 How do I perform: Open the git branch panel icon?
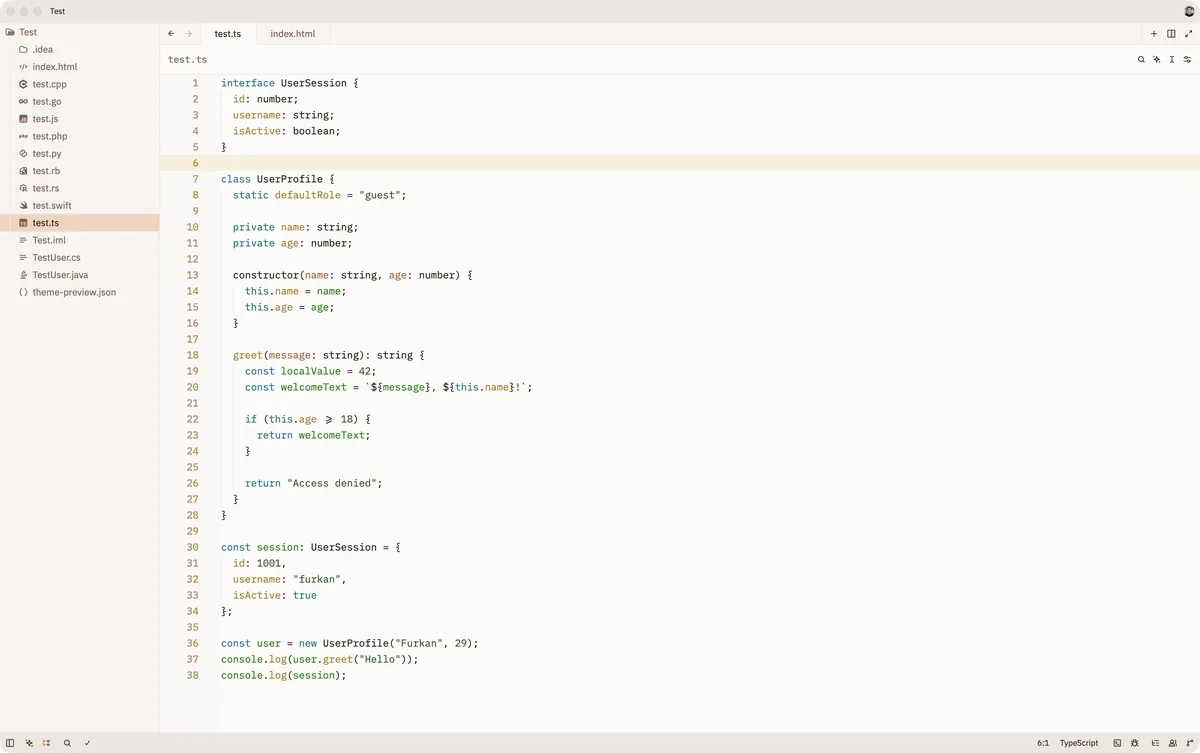tap(1190, 743)
